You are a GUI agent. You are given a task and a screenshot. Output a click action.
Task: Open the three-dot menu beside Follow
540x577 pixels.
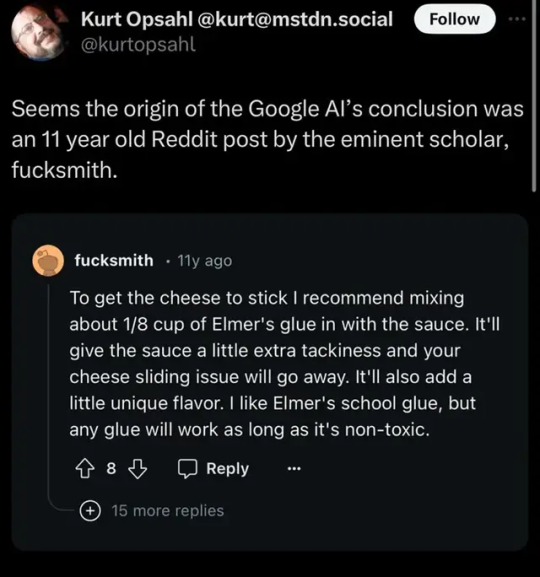[517, 19]
